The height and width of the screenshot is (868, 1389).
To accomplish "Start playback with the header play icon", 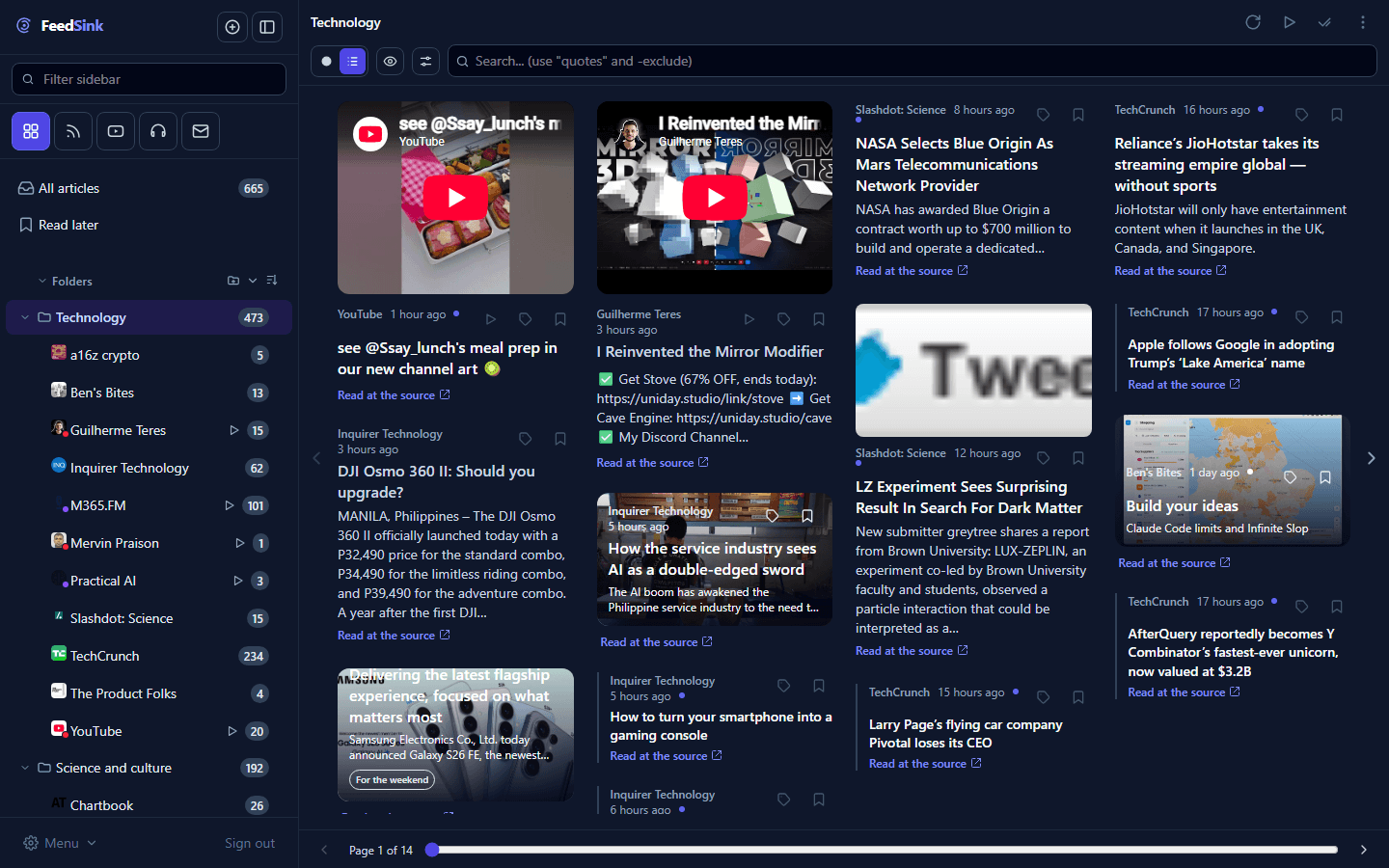I will 1289,22.
